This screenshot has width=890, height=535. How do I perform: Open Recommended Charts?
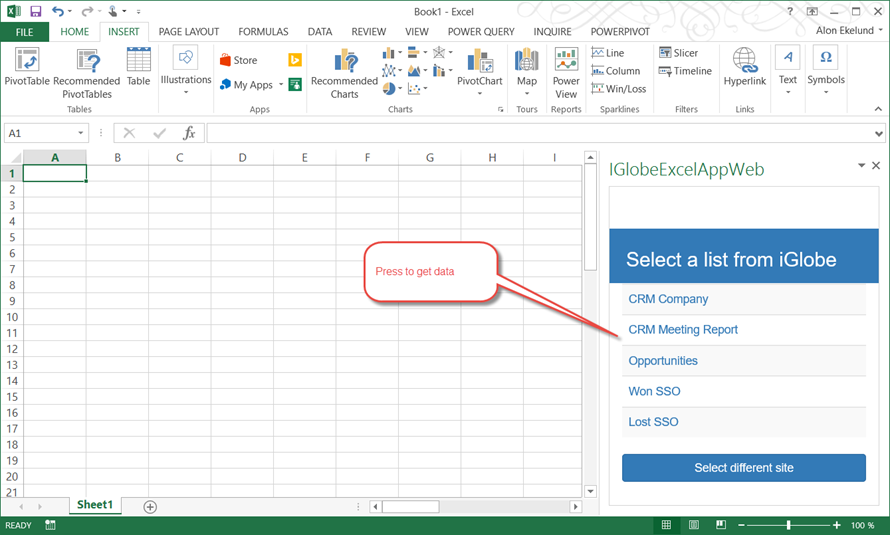[x=345, y=73]
